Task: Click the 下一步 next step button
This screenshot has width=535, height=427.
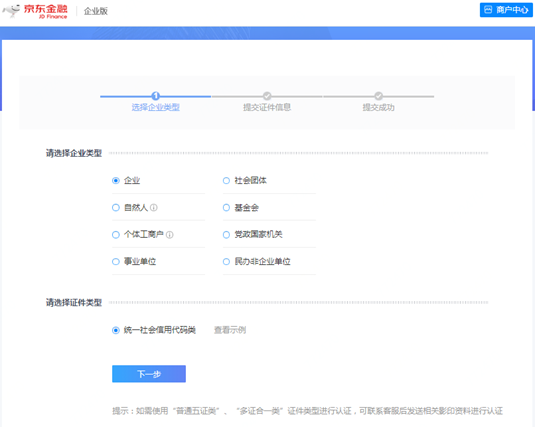Action: point(149,374)
